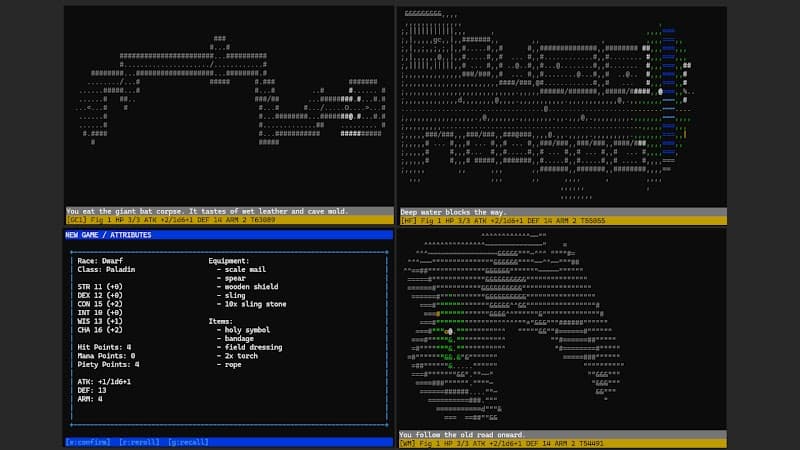
Task: Click the [WM] status bar
Action: coord(563,444)
